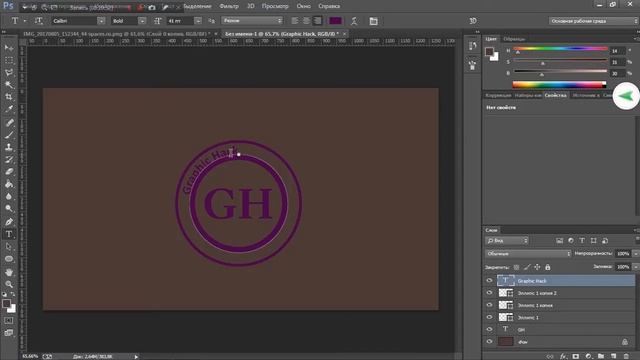640x360 pixels.
Task: Select the Hand tool
Action: [9, 272]
